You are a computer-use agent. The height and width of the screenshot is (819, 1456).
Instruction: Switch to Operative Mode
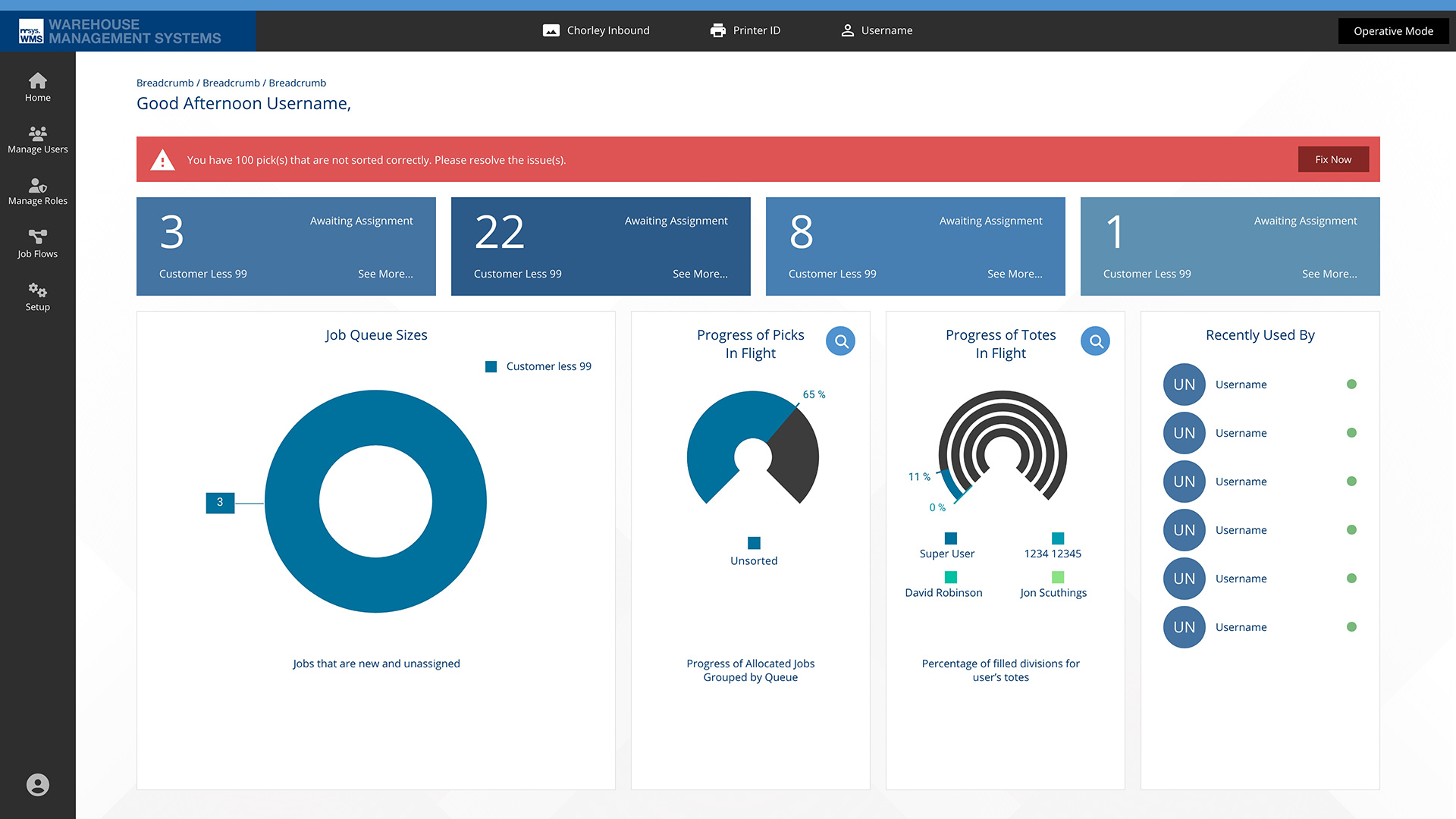pos(1393,31)
